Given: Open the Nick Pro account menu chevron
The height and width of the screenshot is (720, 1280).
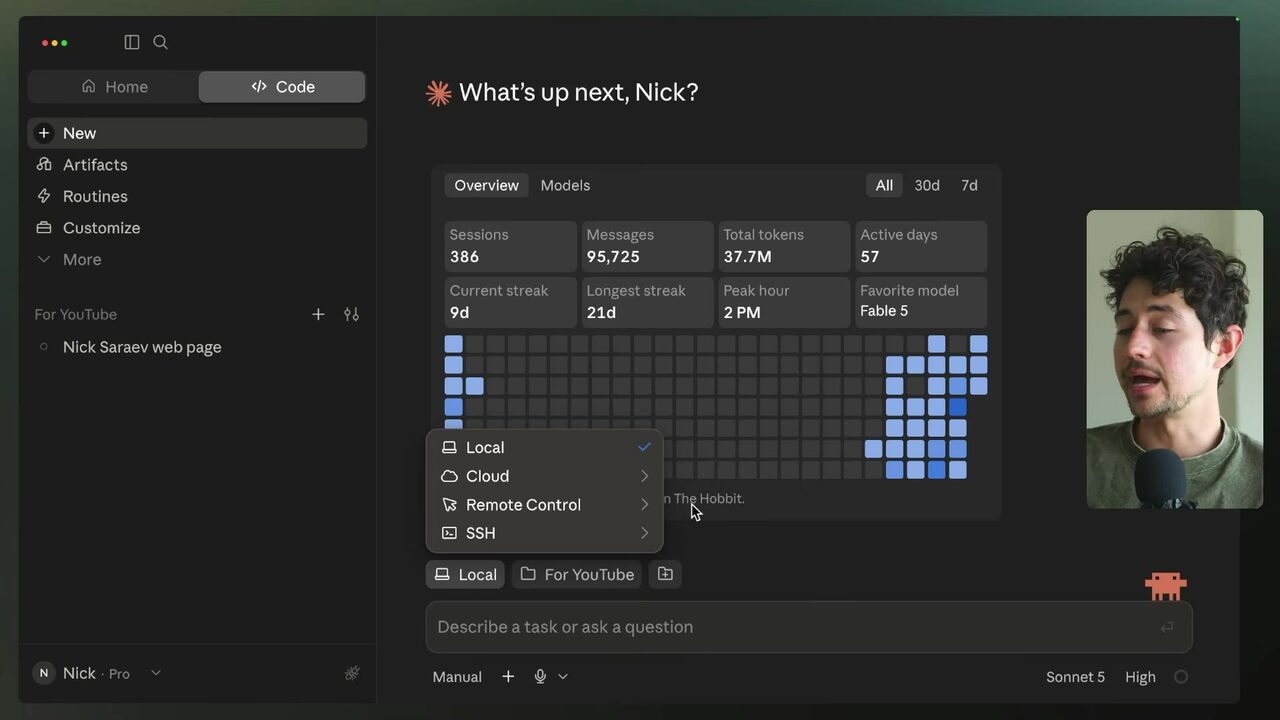Looking at the screenshot, I should click(156, 673).
